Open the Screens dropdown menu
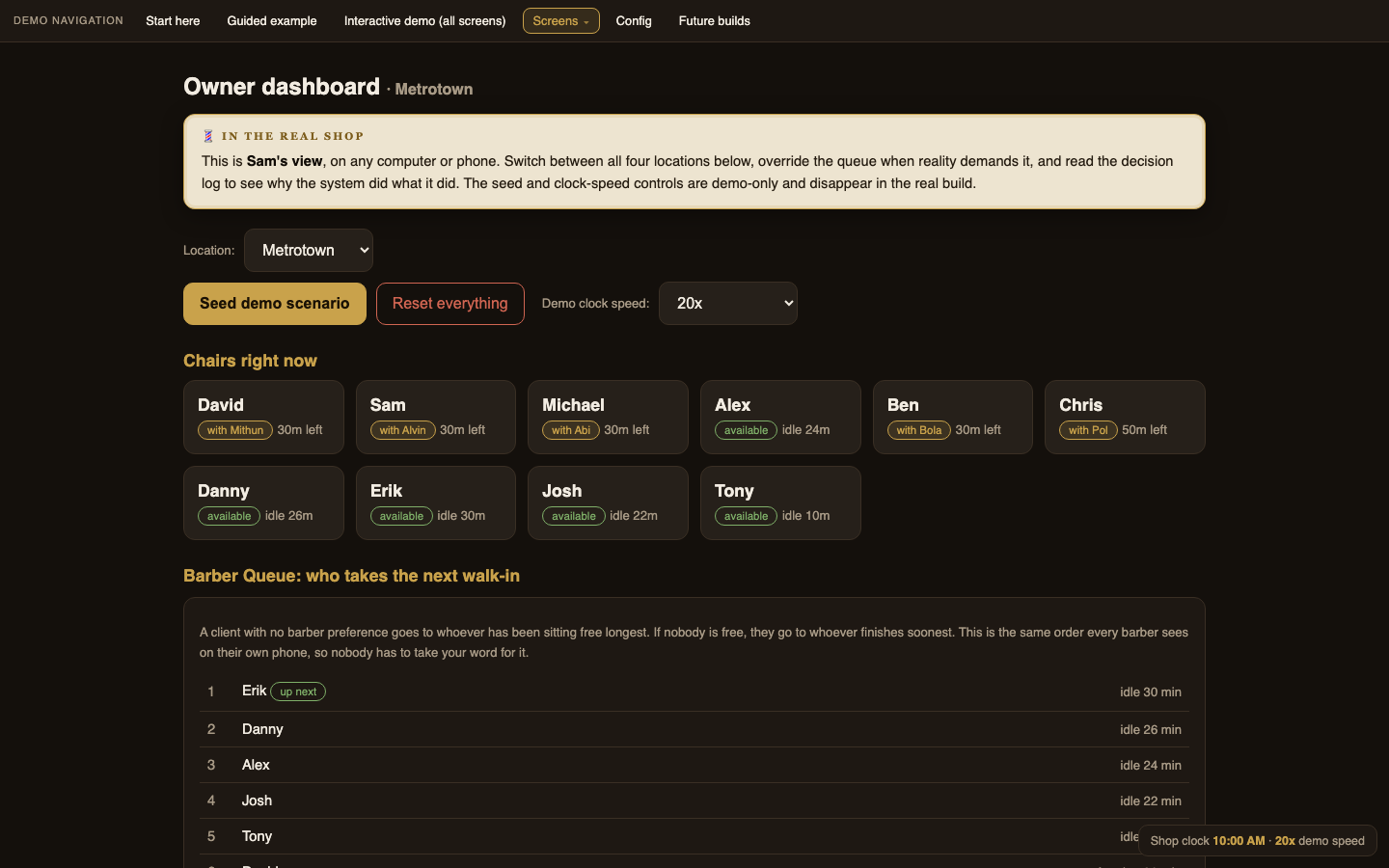This screenshot has width=1389, height=868. (x=560, y=20)
